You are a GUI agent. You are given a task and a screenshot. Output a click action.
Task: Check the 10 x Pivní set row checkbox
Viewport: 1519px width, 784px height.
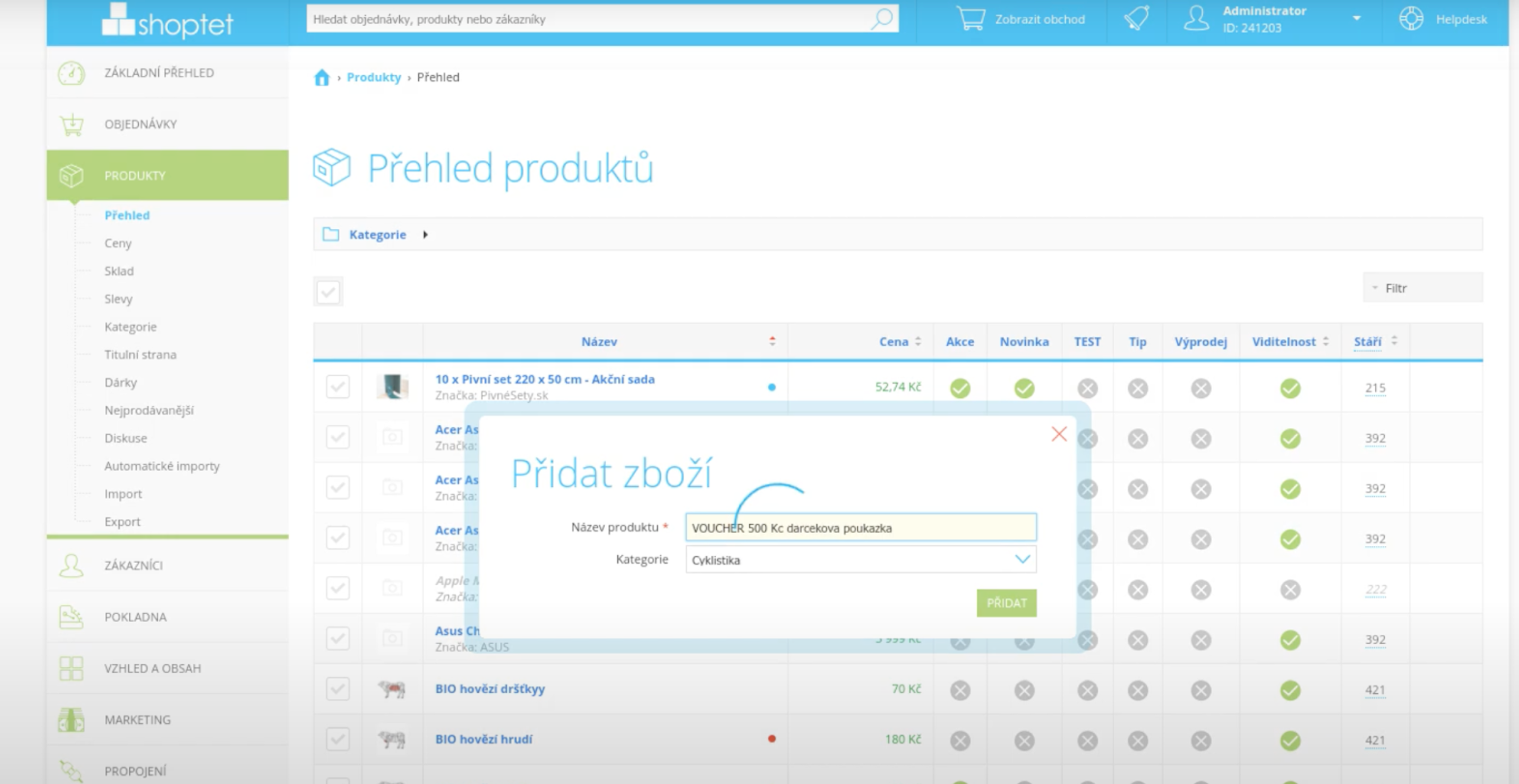(338, 387)
